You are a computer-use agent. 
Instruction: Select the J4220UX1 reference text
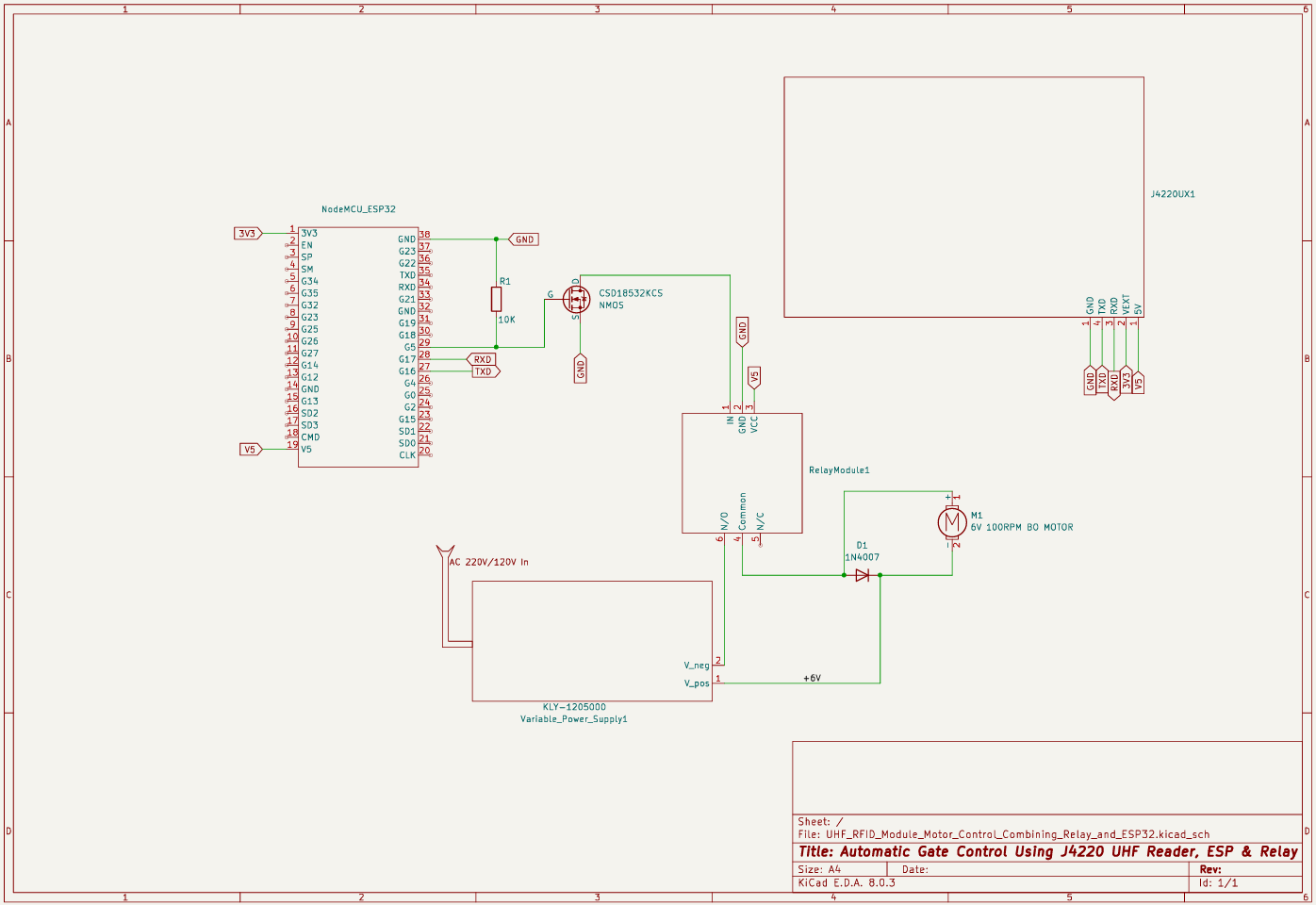[1173, 194]
